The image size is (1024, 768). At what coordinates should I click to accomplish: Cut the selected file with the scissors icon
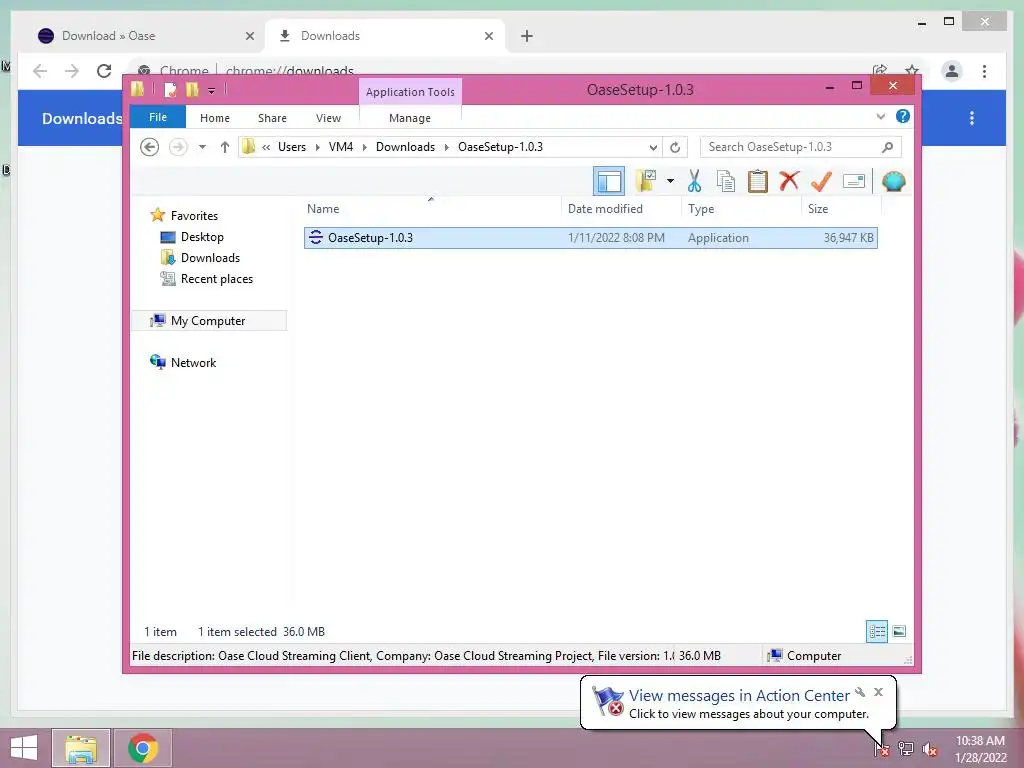(x=694, y=181)
